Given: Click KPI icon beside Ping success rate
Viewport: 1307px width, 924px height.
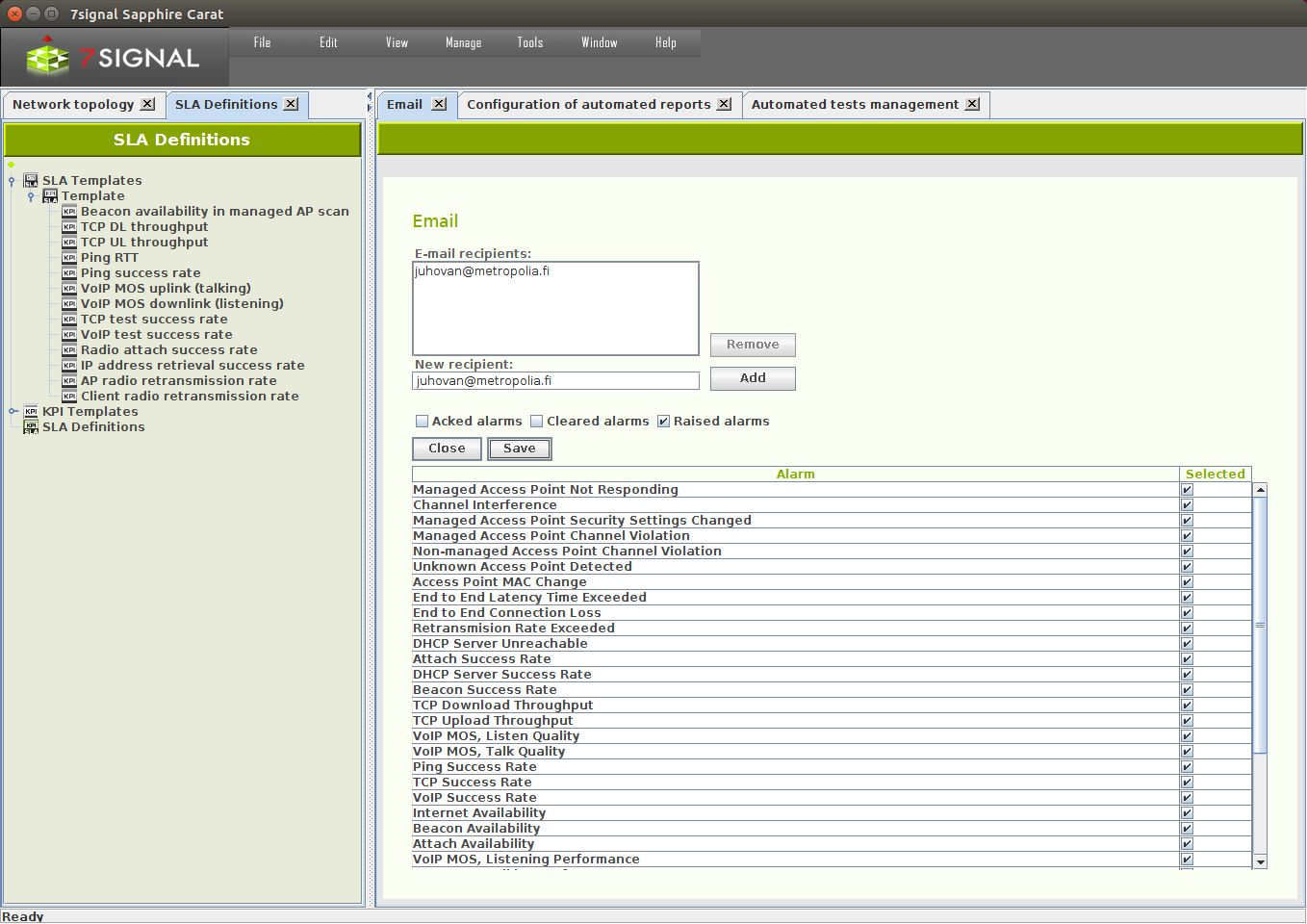Looking at the screenshot, I should pyautogui.click(x=69, y=272).
